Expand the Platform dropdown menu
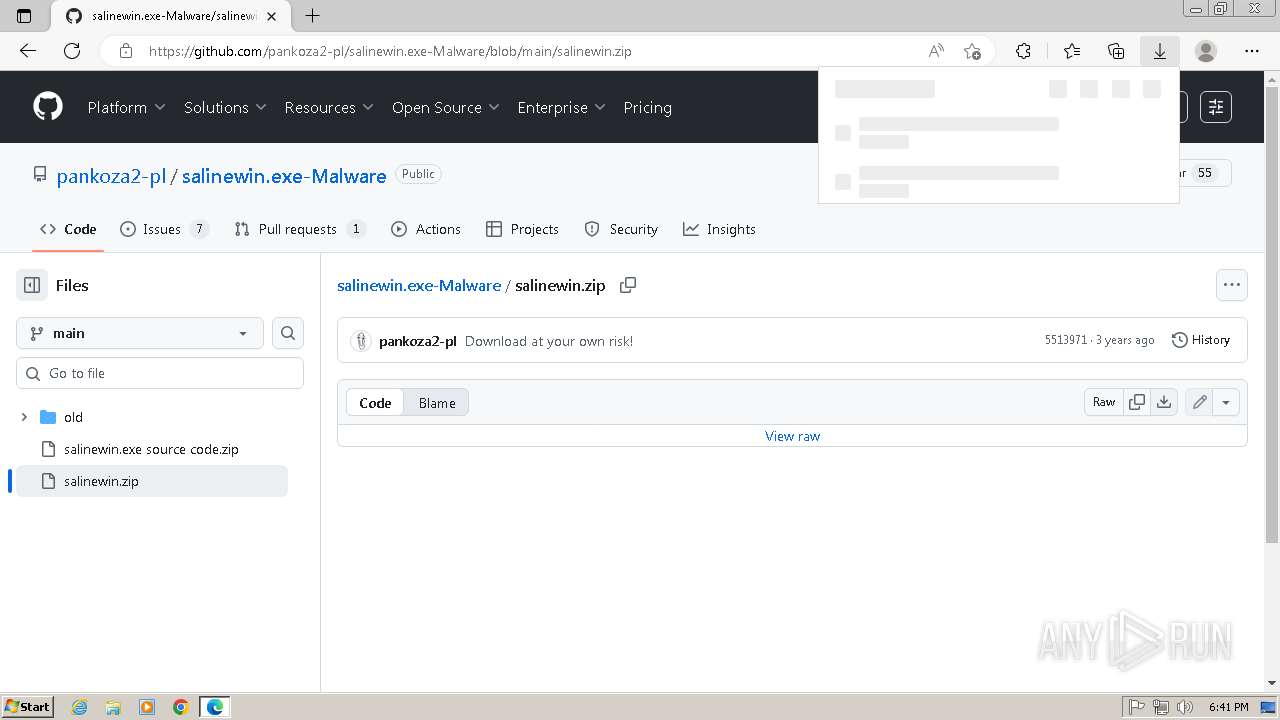The image size is (1280, 720). [x=126, y=107]
